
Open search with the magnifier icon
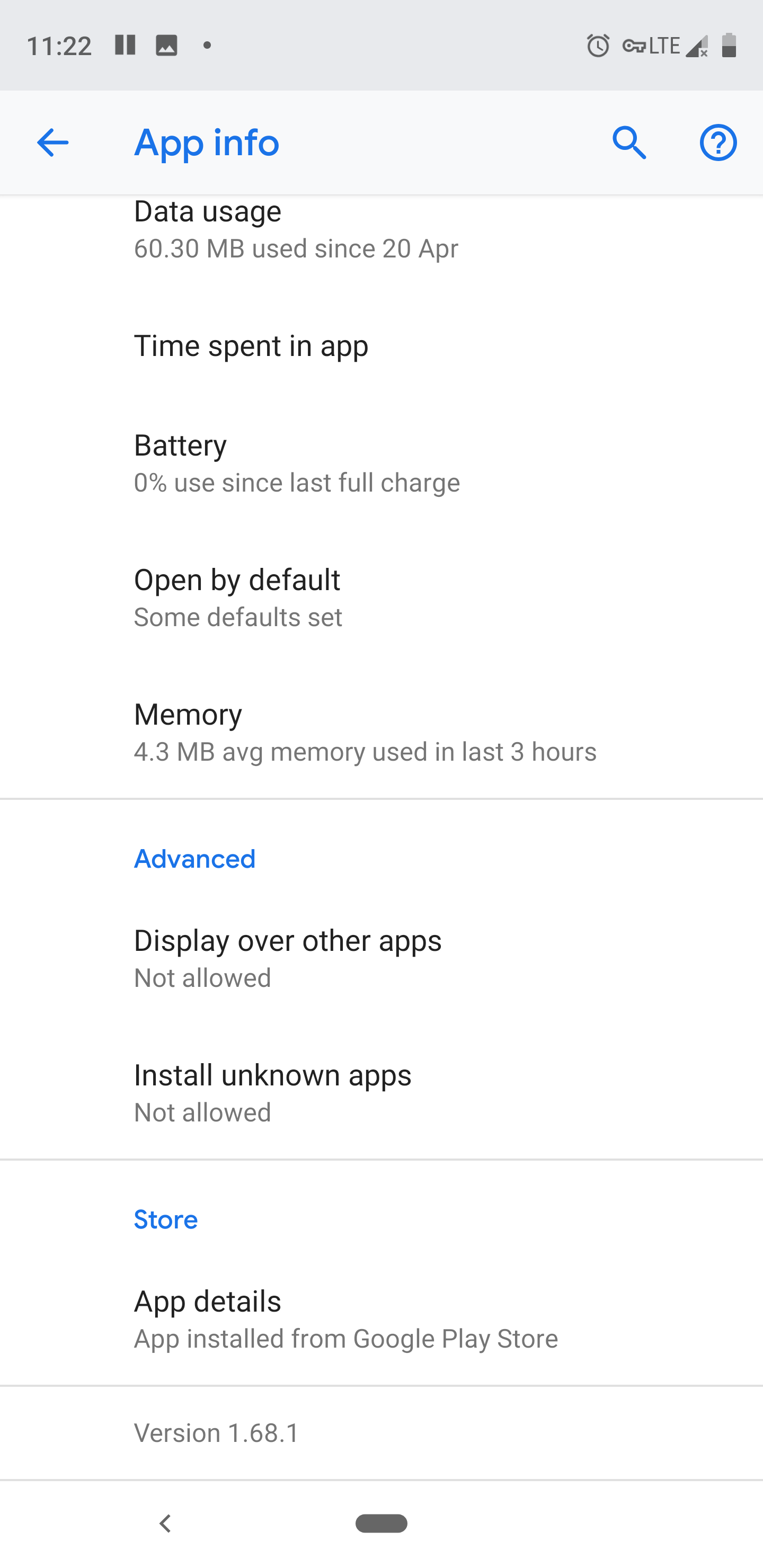coord(629,143)
